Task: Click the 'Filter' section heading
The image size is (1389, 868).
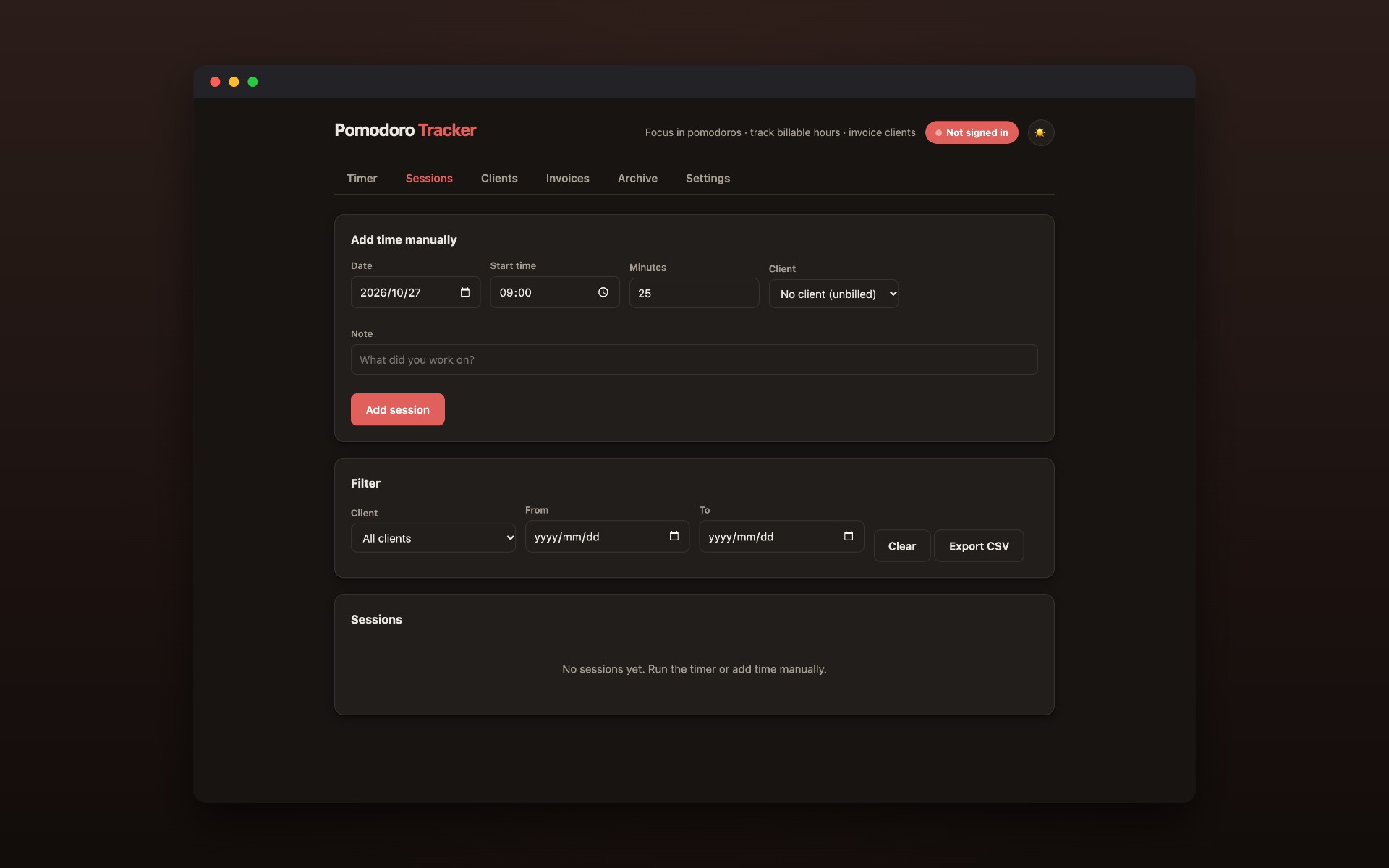Action: pyautogui.click(x=365, y=483)
